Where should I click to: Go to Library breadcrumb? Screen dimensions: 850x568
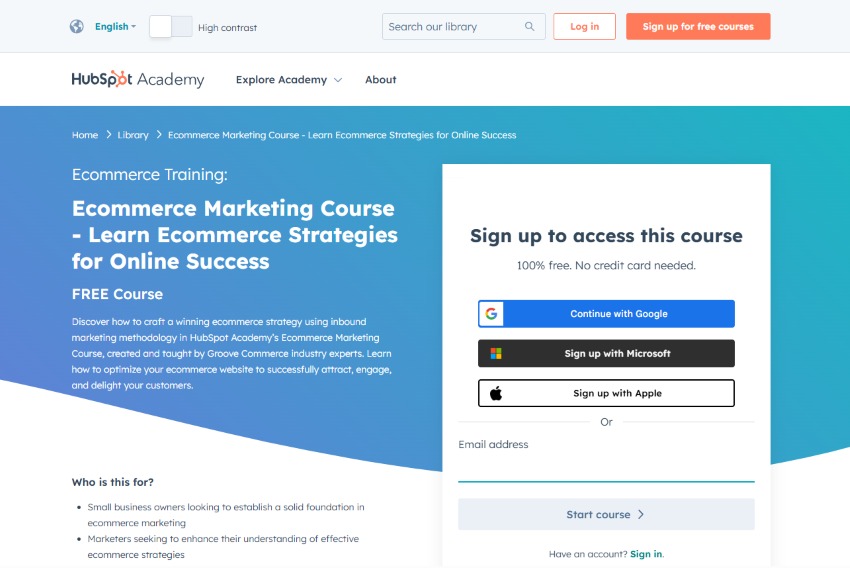133,135
